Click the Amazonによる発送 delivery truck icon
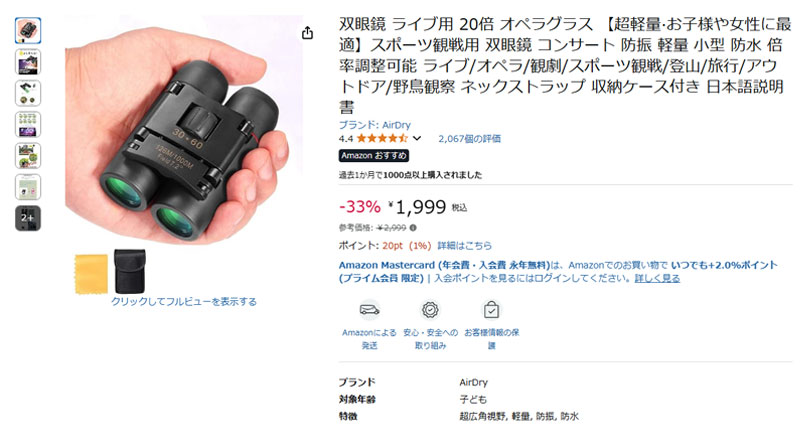The image size is (800, 438). coord(369,310)
